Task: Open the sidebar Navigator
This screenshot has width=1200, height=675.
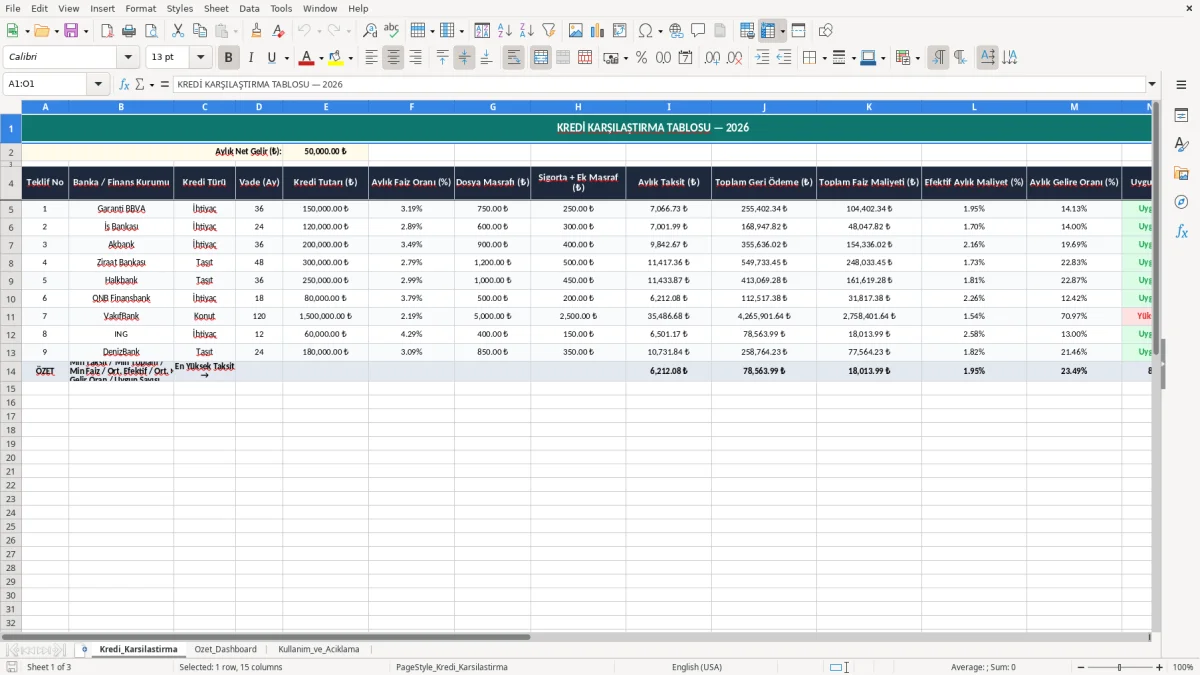Action: 1181,202
